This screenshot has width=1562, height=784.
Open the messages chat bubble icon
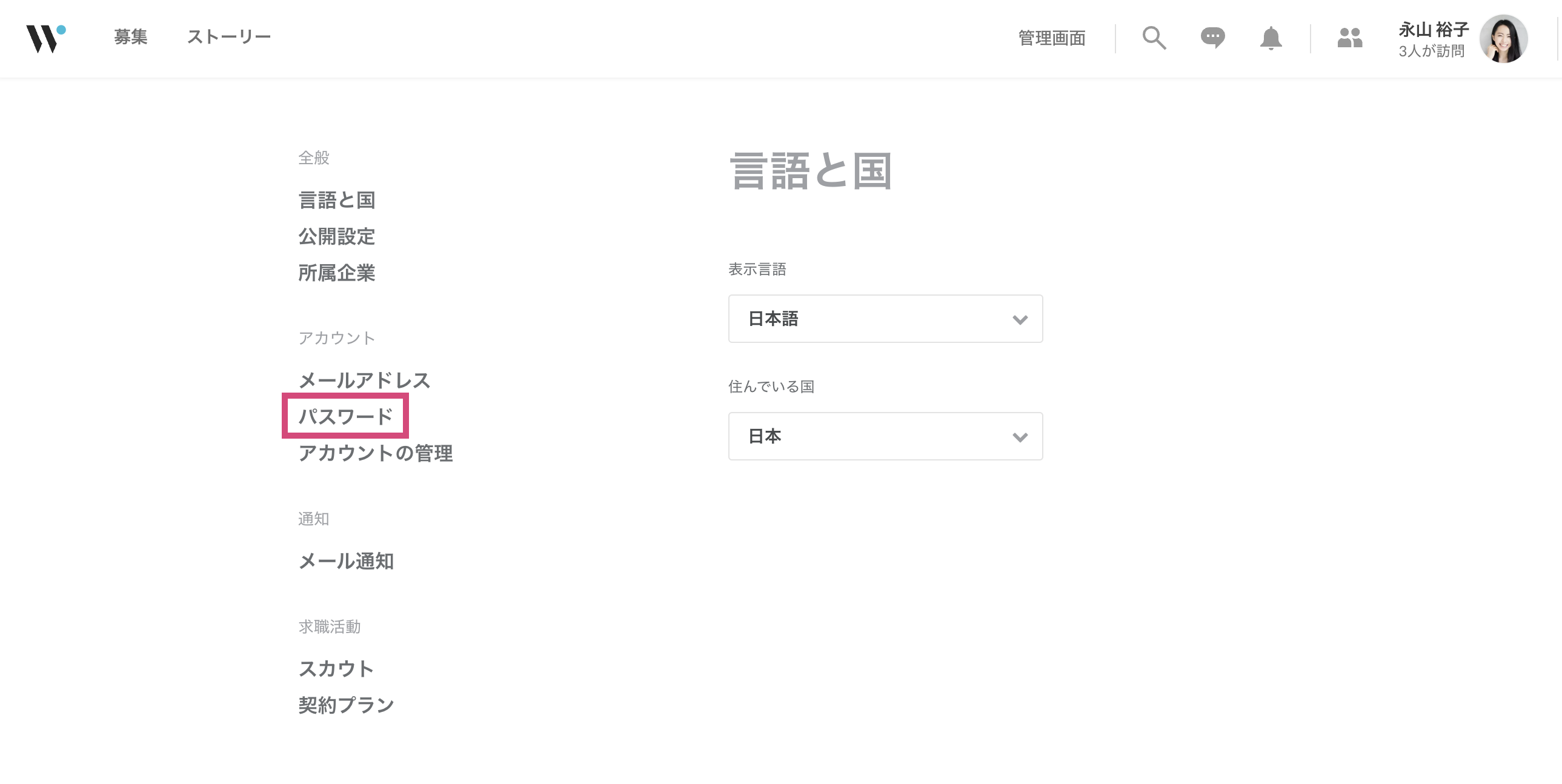click(x=1212, y=38)
